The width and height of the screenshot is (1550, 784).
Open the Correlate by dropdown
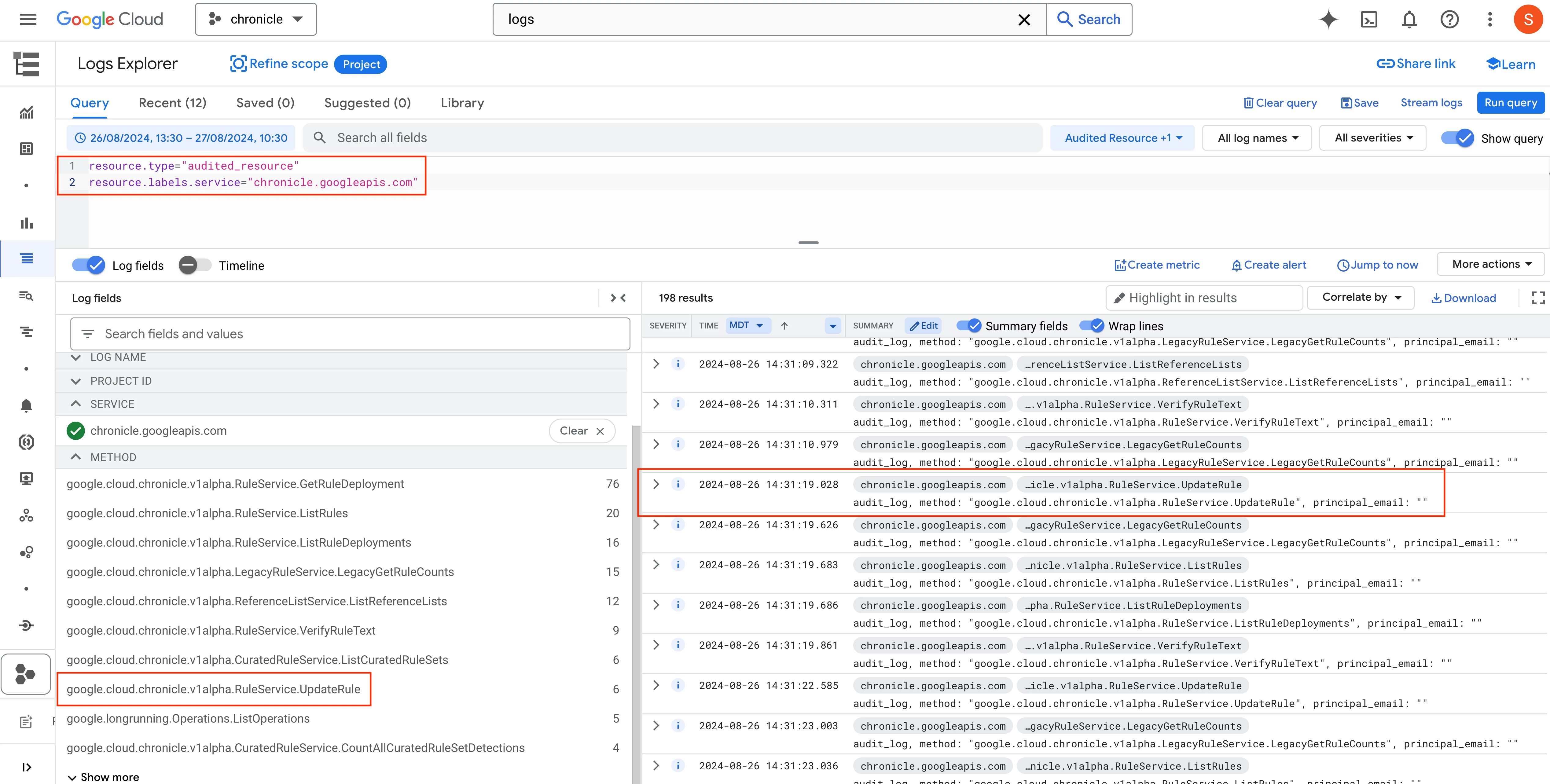[1361, 297]
